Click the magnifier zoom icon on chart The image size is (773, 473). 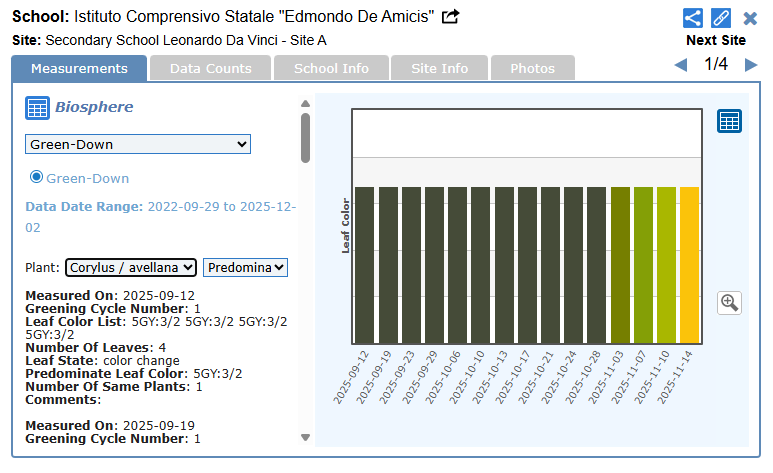pyautogui.click(x=729, y=303)
